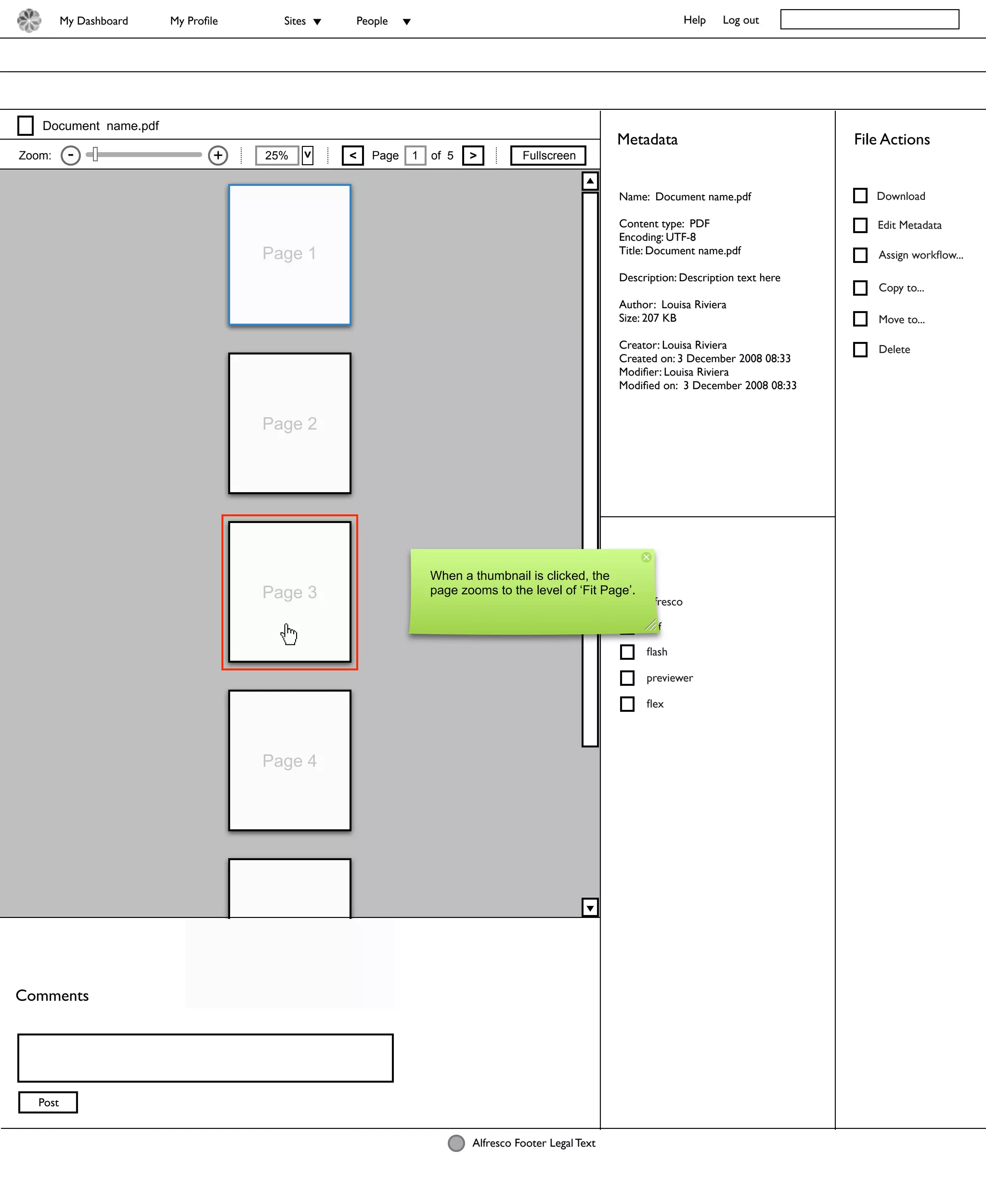Viewport: 986px width, 1204px height.
Task: Click the Delete action icon
Action: point(860,350)
